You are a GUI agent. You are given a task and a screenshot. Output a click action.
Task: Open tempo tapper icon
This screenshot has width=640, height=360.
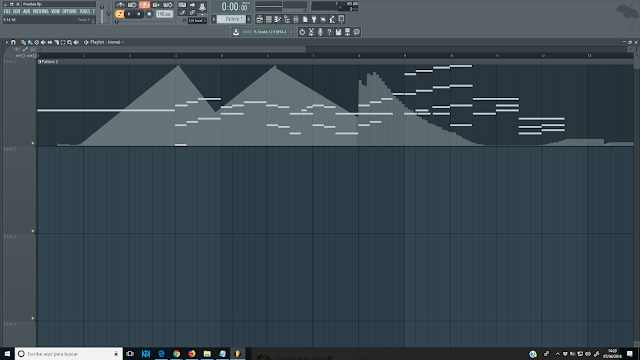point(323,20)
